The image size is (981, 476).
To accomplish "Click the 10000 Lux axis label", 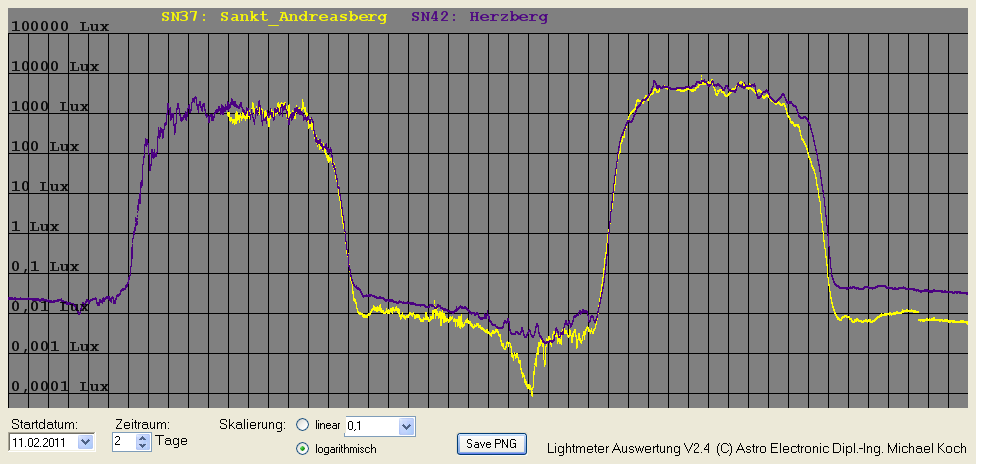I will point(55,67).
